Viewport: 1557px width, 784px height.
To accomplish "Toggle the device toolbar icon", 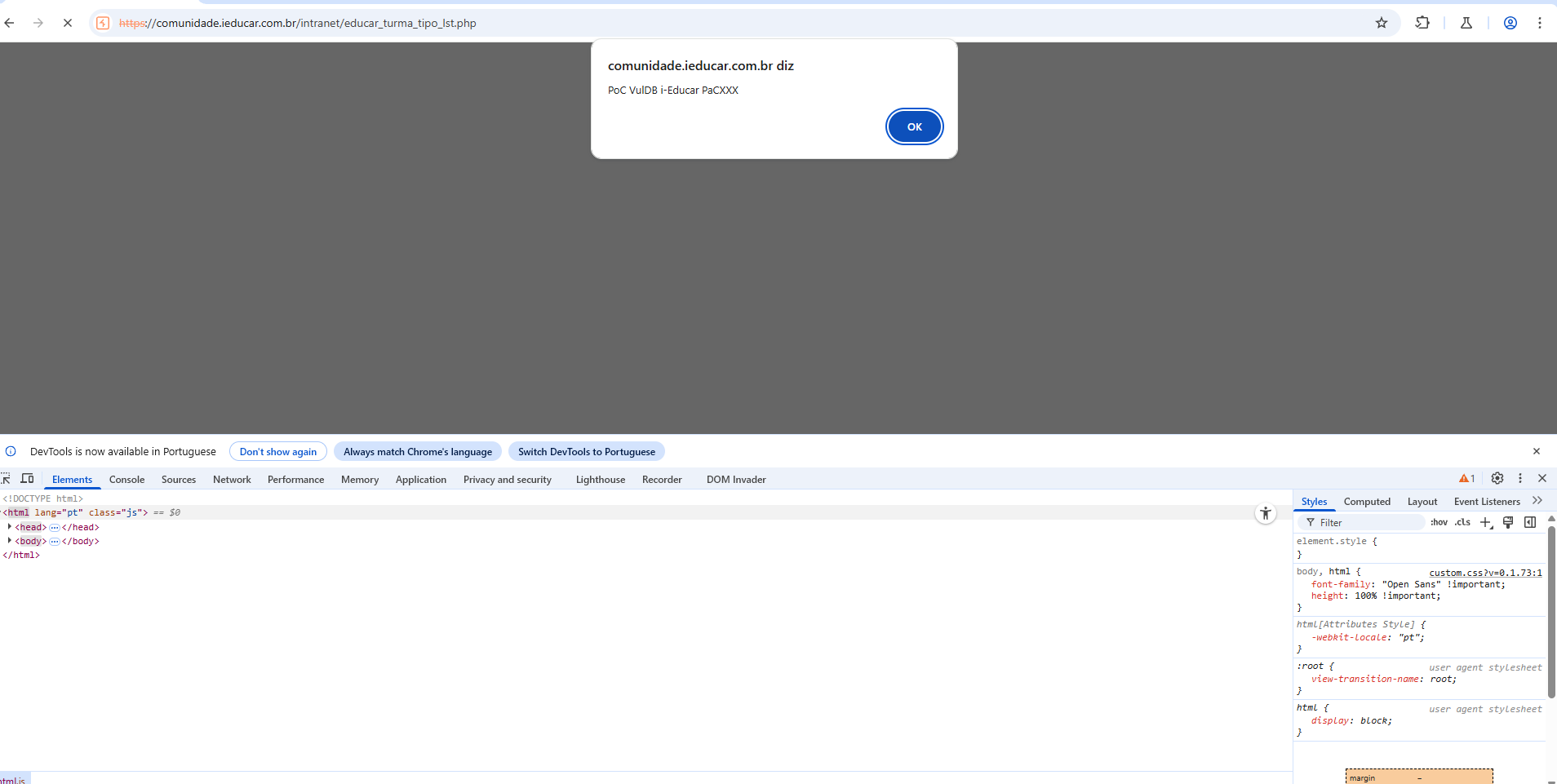I will tap(27, 479).
